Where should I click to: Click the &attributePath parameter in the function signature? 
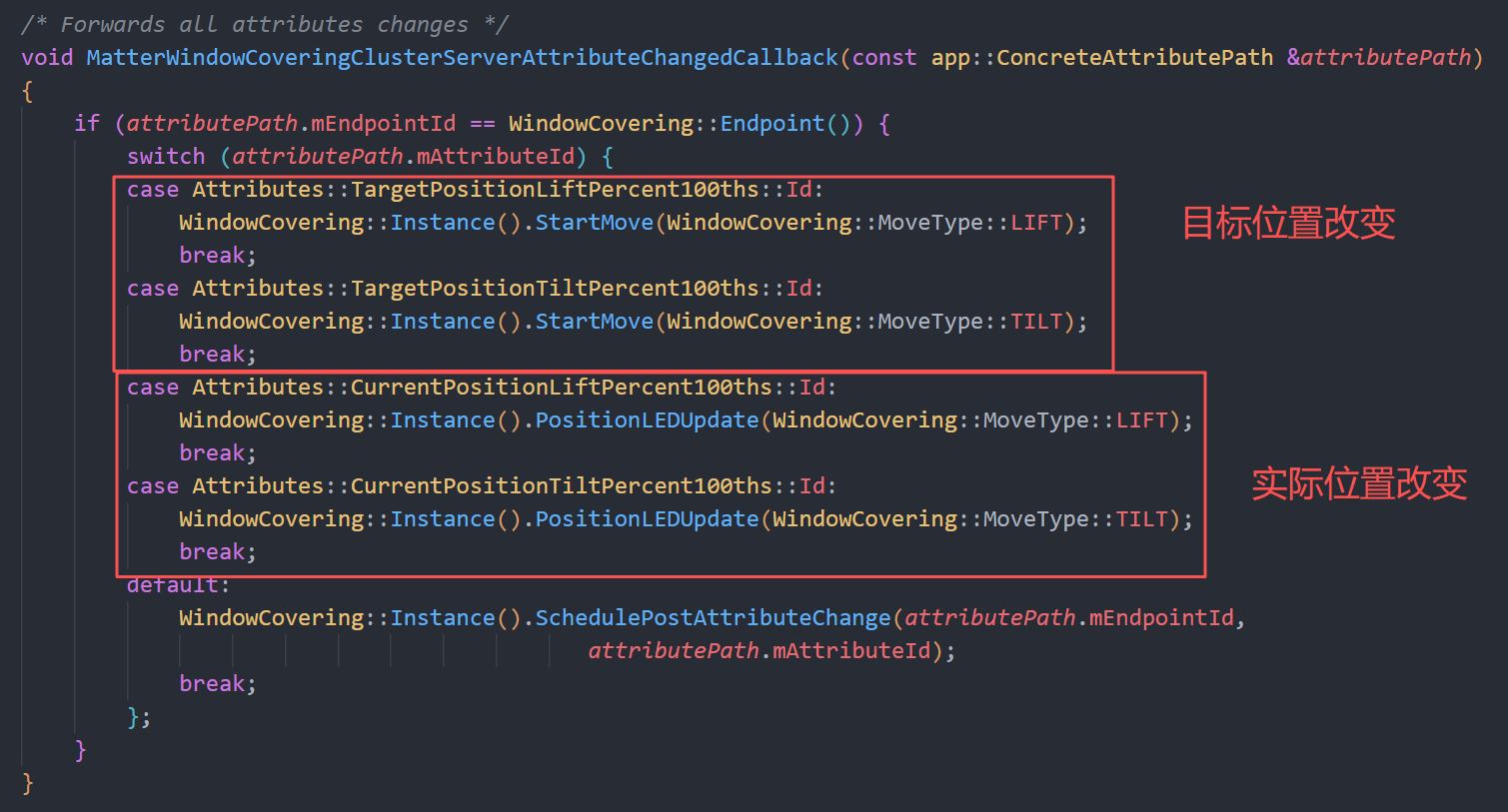click(1378, 58)
